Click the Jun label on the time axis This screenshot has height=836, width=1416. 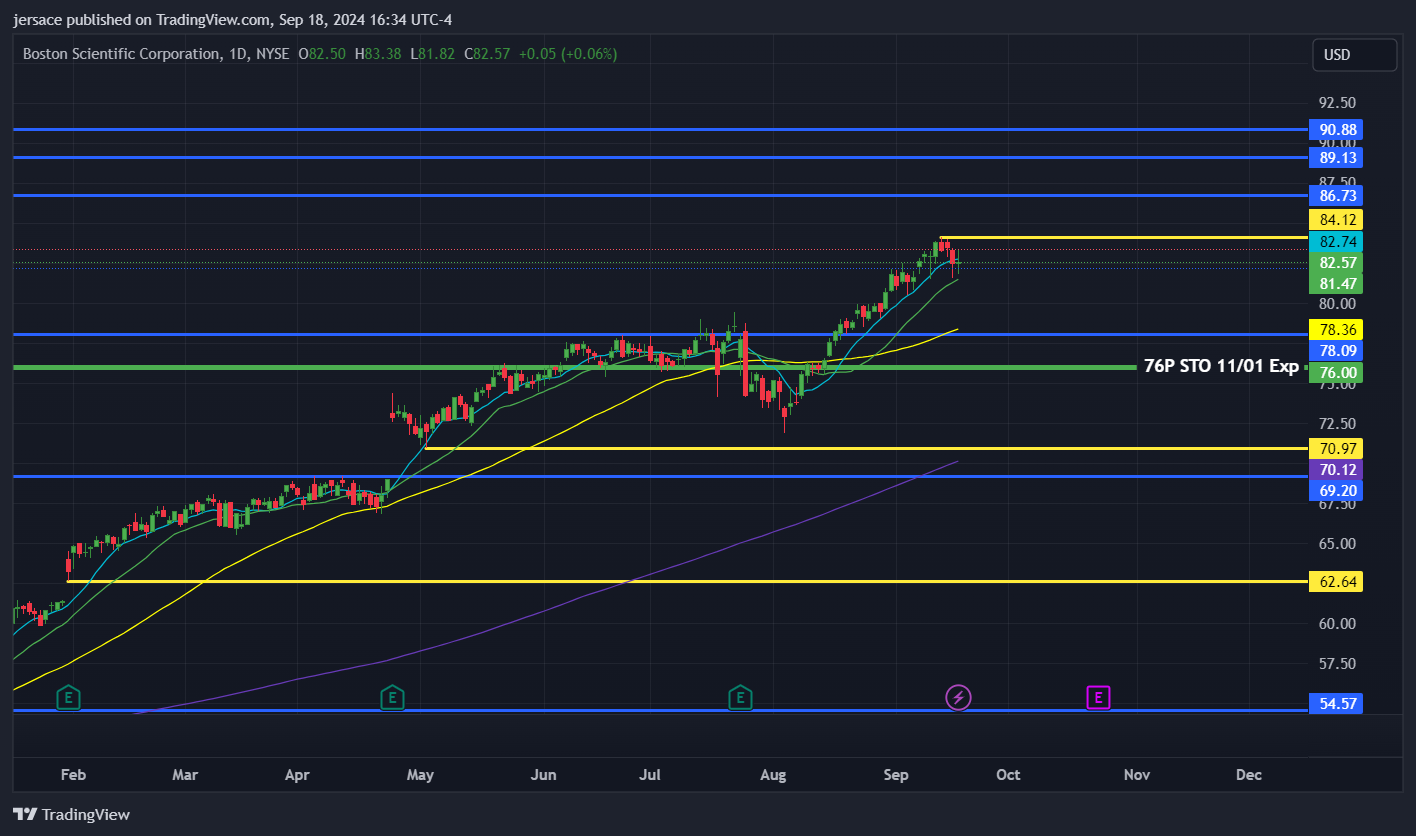click(x=543, y=775)
